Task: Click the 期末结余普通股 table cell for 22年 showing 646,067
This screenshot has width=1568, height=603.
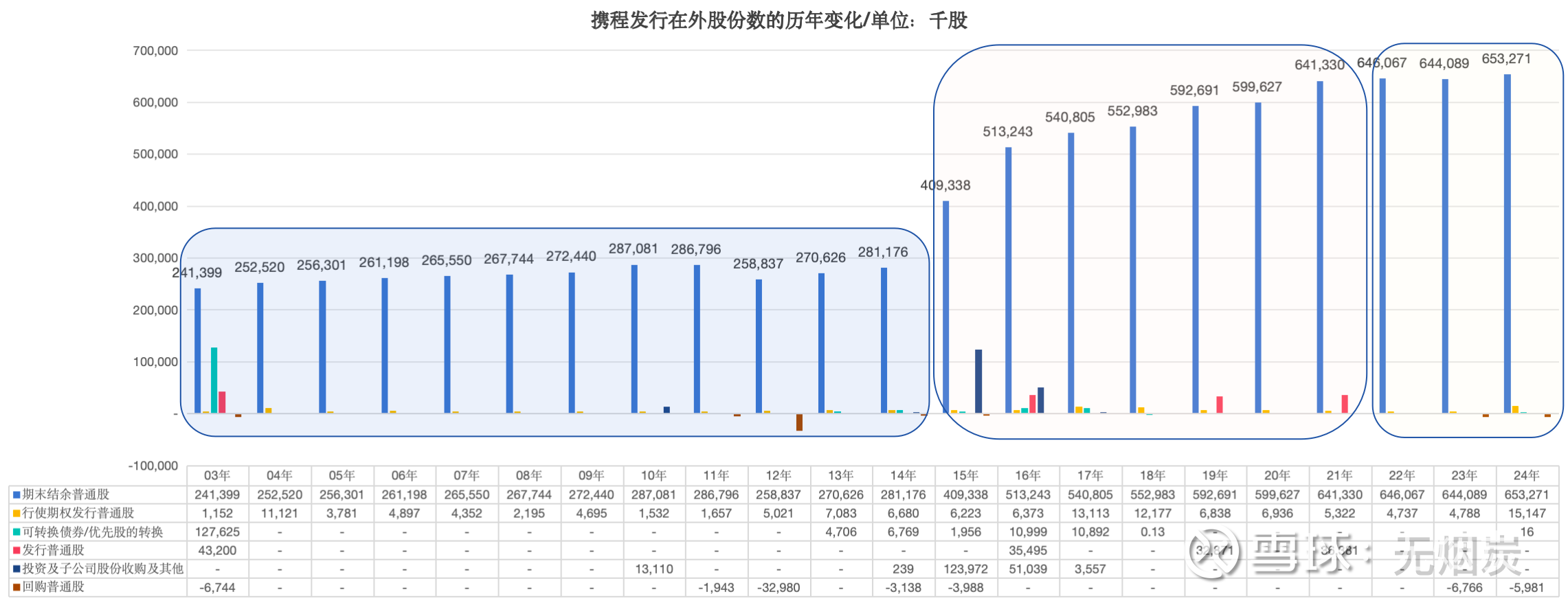Action: [x=1402, y=494]
